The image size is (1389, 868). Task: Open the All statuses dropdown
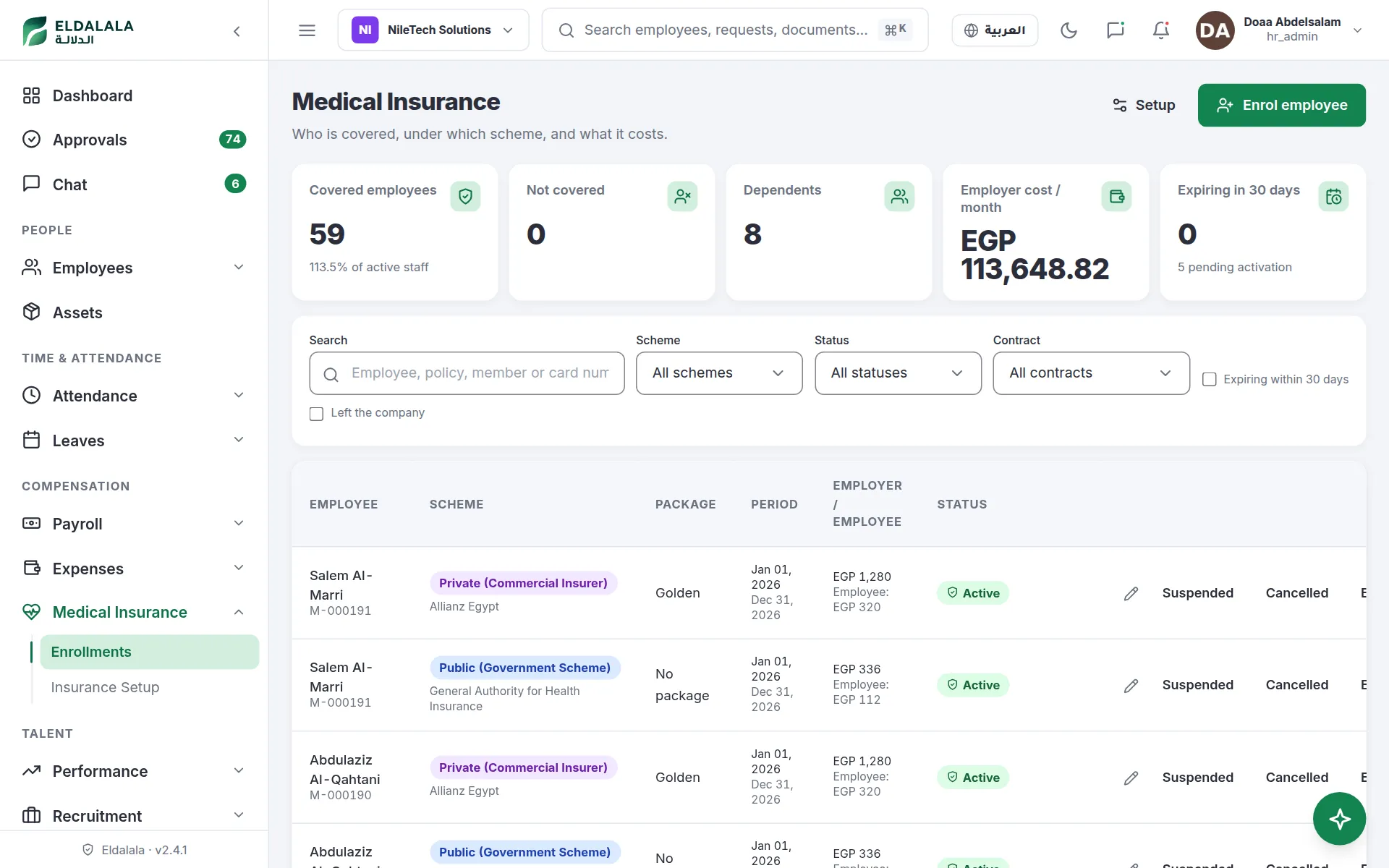click(898, 373)
